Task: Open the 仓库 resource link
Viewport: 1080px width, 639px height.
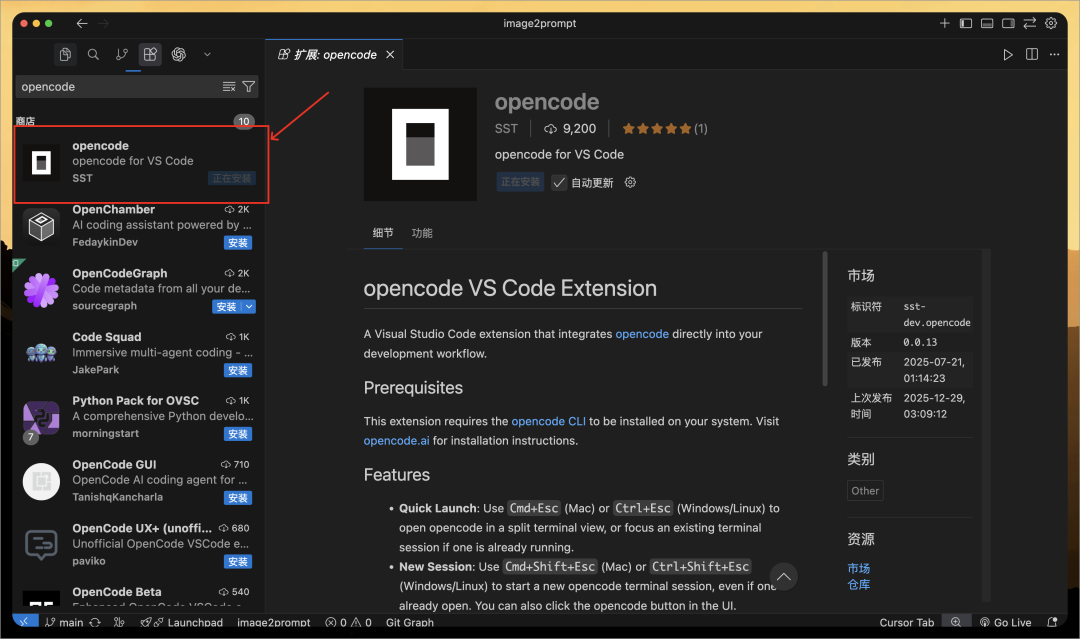Action: point(858,585)
